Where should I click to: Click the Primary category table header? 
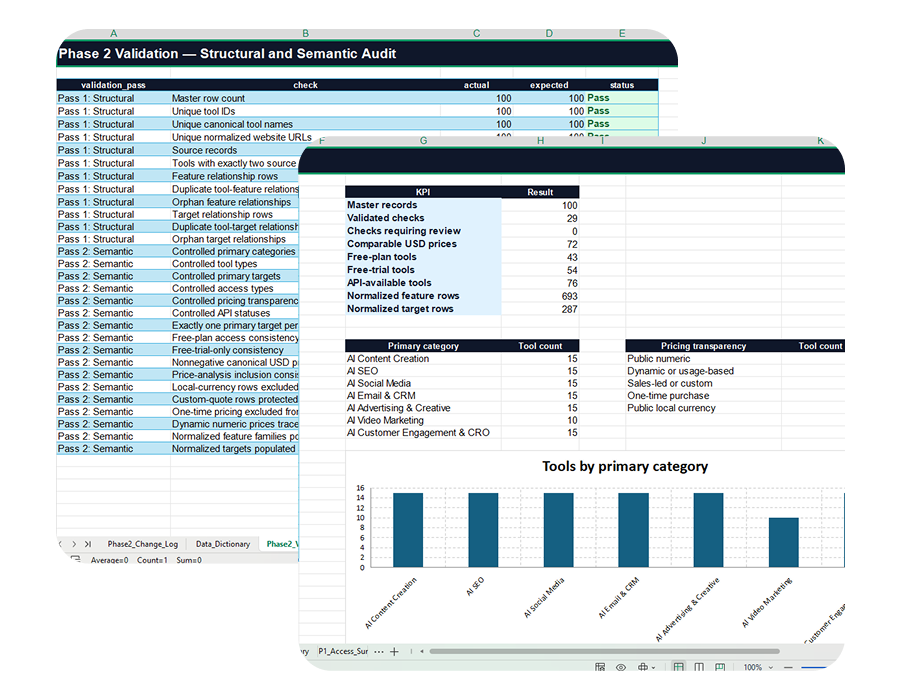423,346
